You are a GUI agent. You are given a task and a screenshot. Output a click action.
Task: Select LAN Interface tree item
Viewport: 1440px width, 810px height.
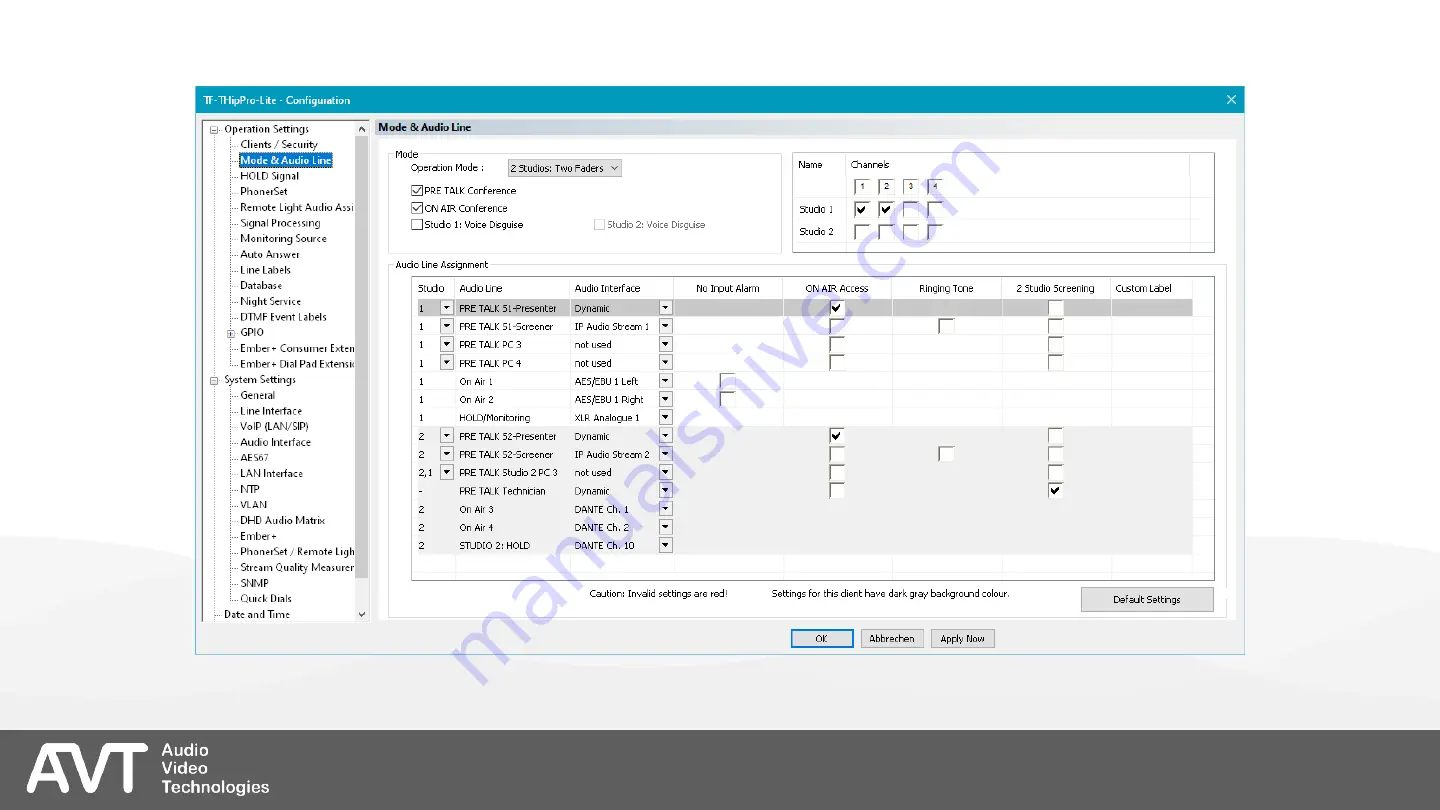click(x=271, y=473)
